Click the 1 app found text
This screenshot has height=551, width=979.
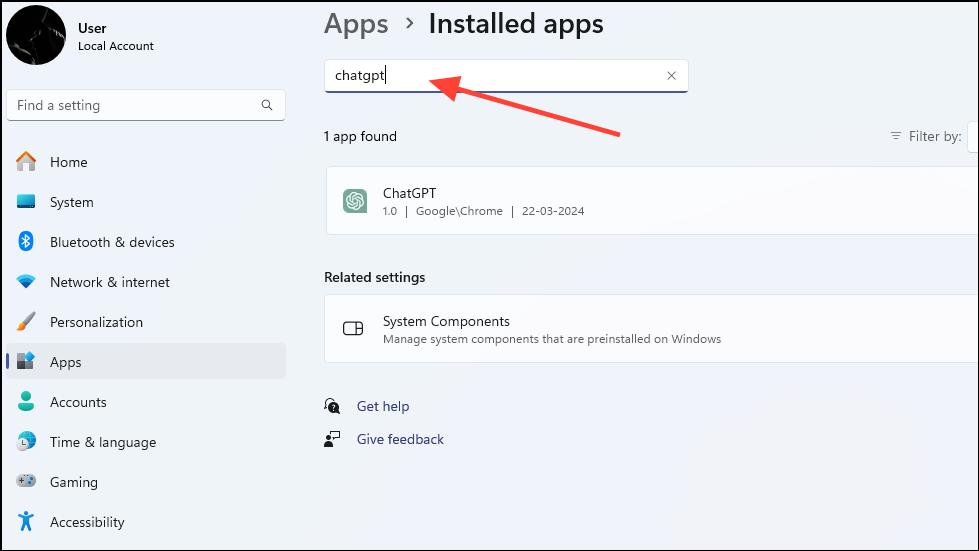[x=360, y=136]
